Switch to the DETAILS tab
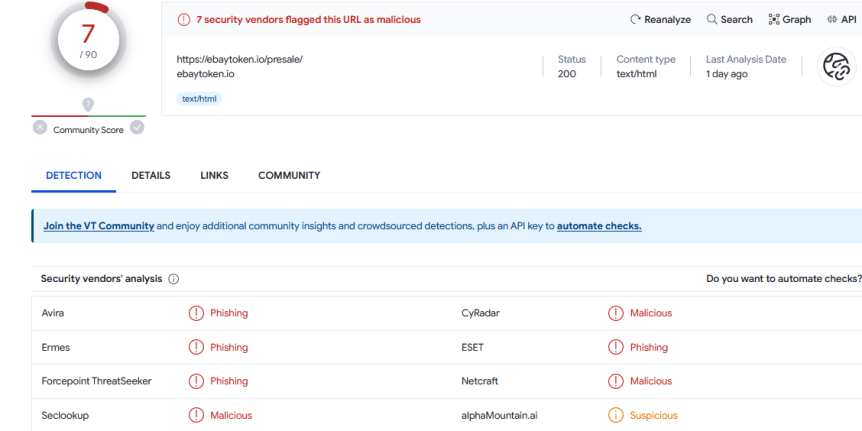 click(151, 176)
